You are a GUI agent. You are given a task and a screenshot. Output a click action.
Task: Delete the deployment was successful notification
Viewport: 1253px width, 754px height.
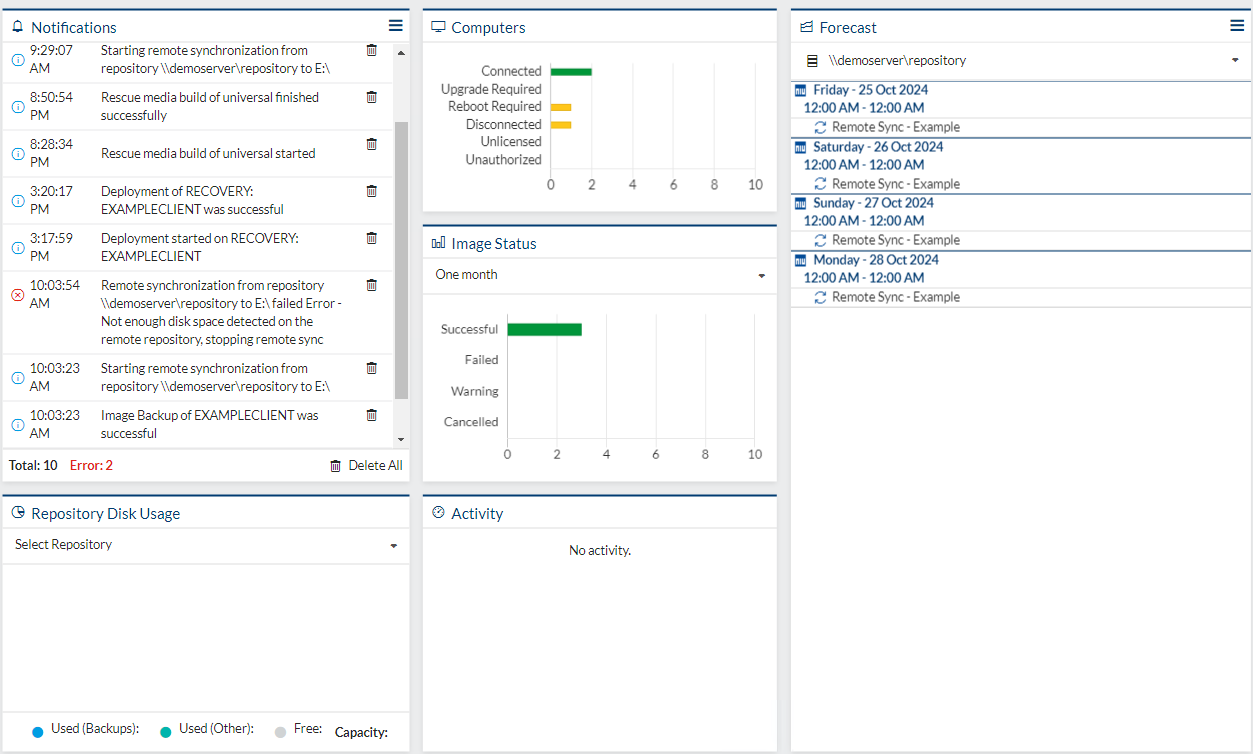pyautogui.click(x=372, y=191)
